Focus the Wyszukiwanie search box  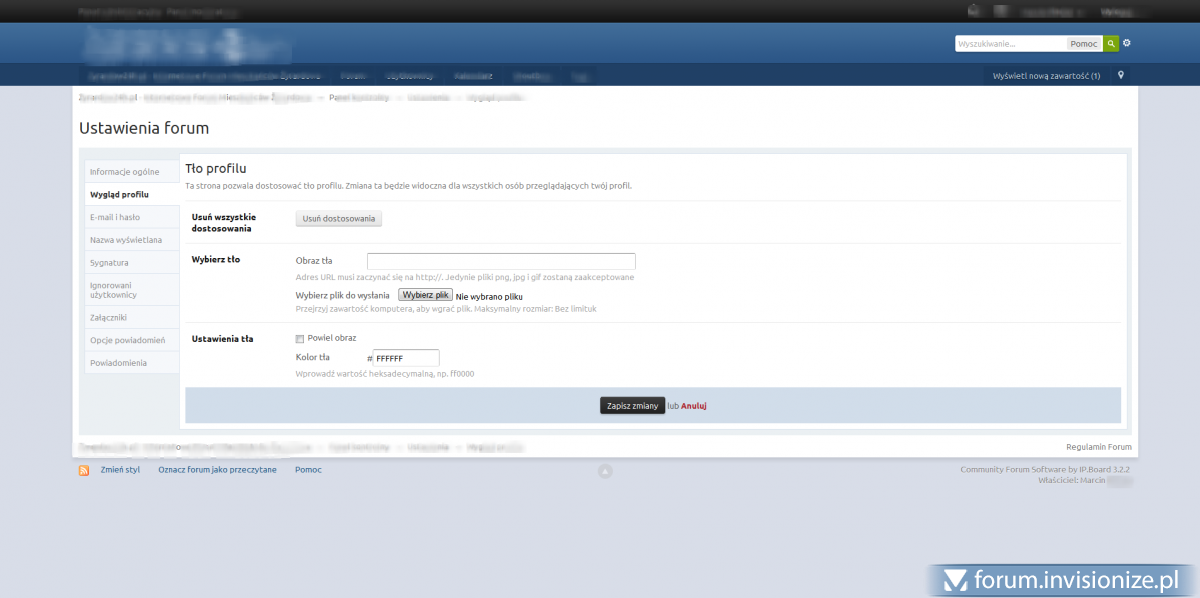1010,44
